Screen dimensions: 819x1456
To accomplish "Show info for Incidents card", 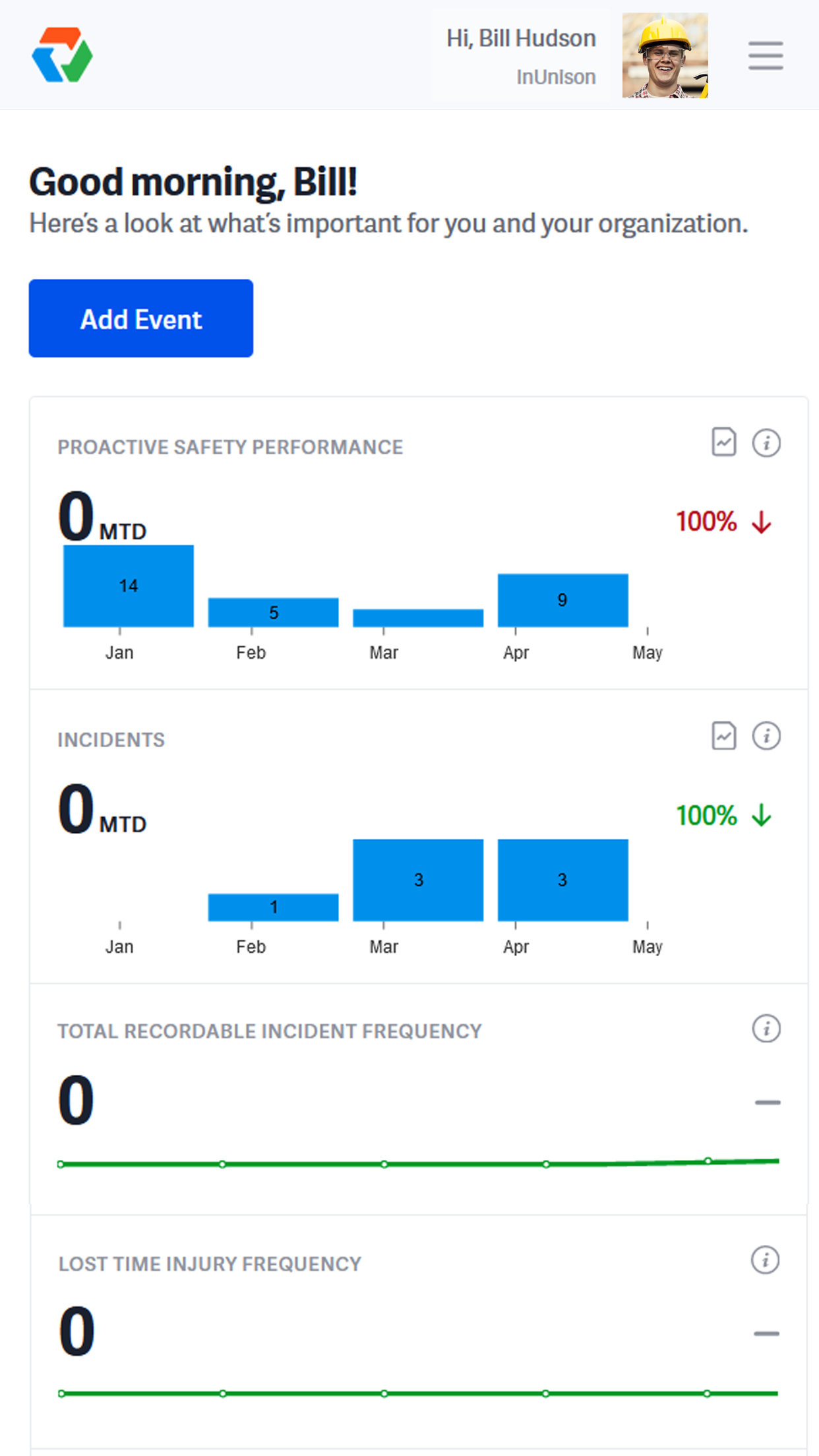I will point(766,736).
